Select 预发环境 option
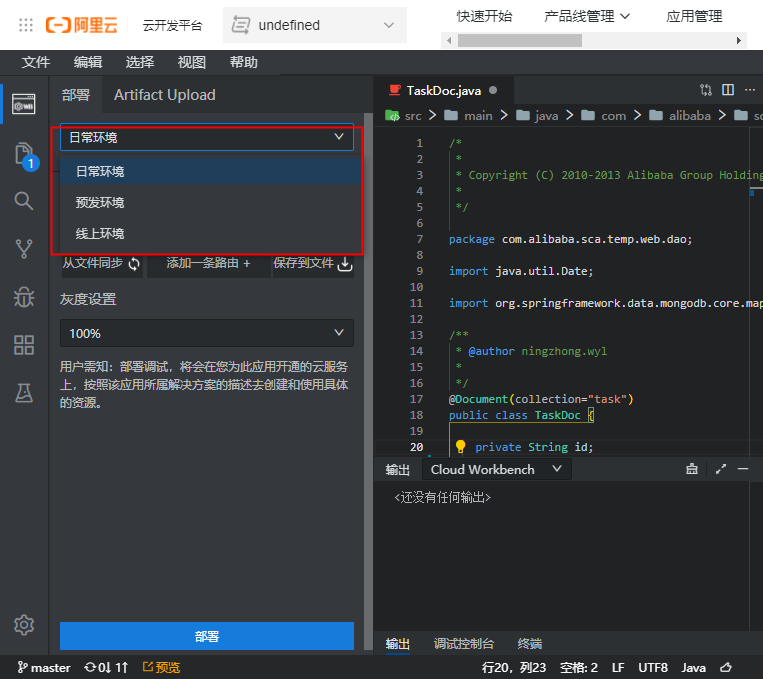763x679 pixels. (210, 202)
